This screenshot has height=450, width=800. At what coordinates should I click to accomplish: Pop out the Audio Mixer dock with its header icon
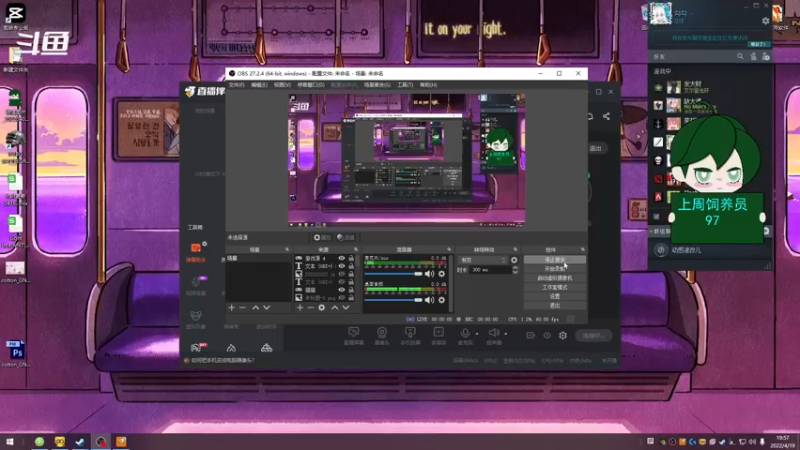click(449, 249)
